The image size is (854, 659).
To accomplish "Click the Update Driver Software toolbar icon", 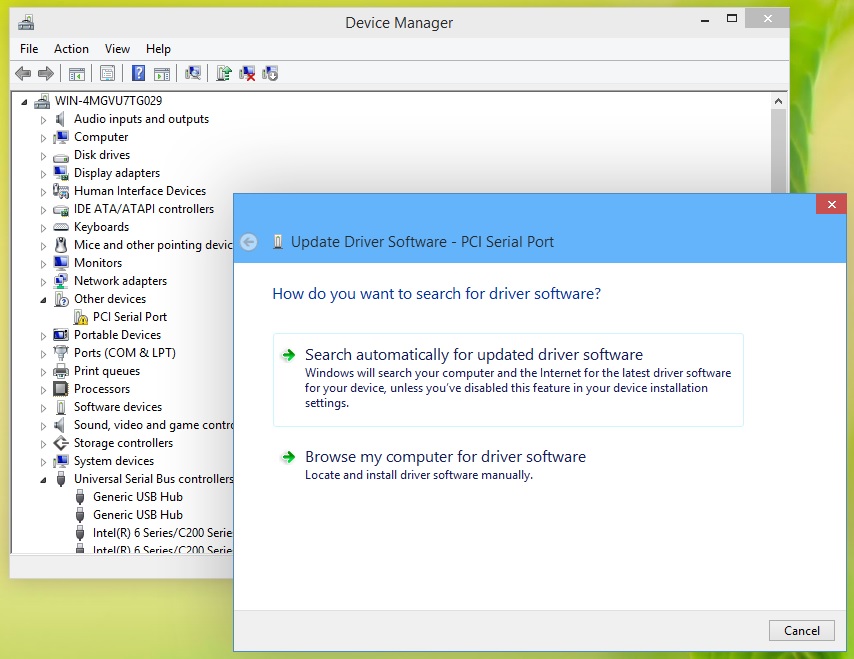I will point(224,73).
